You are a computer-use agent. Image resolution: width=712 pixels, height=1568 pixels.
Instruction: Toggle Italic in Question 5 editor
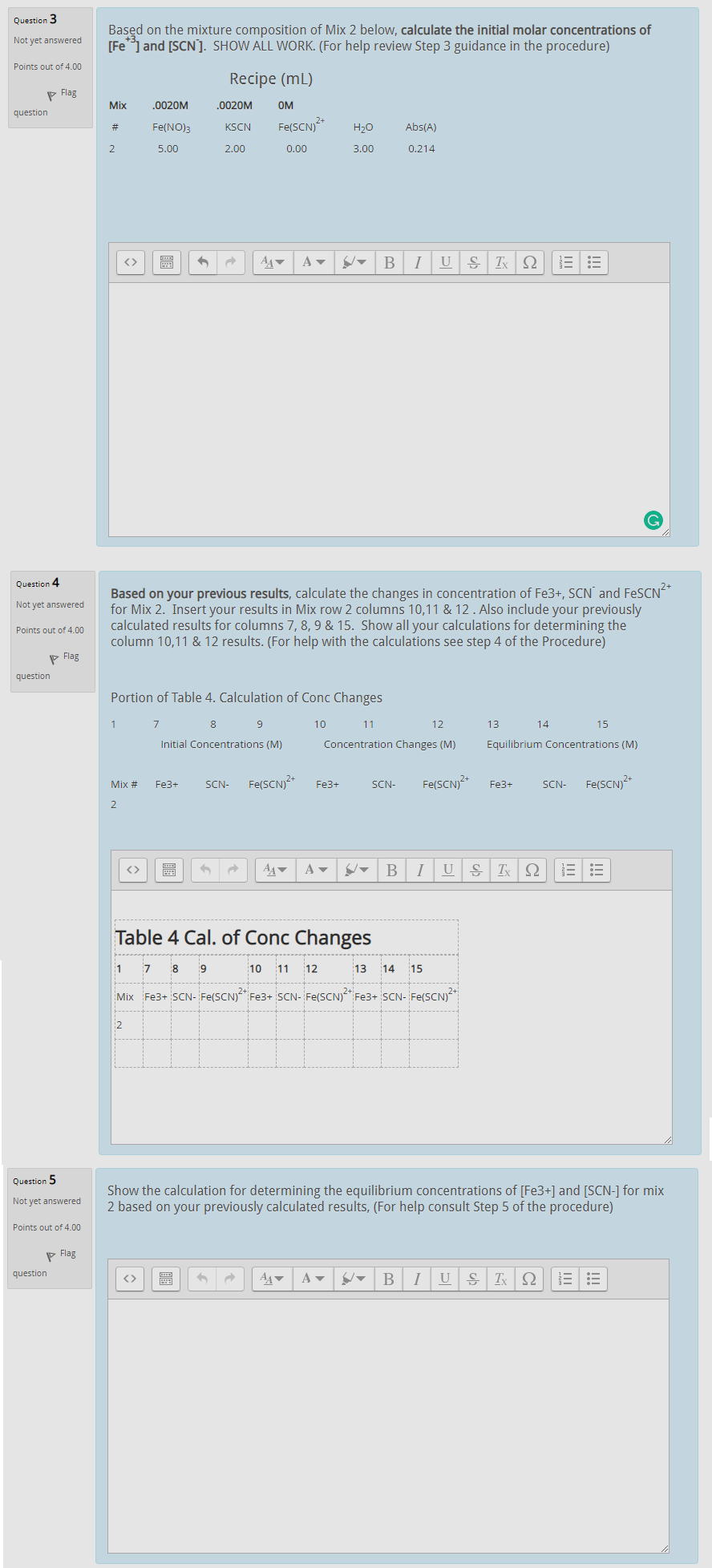(x=417, y=1279)
